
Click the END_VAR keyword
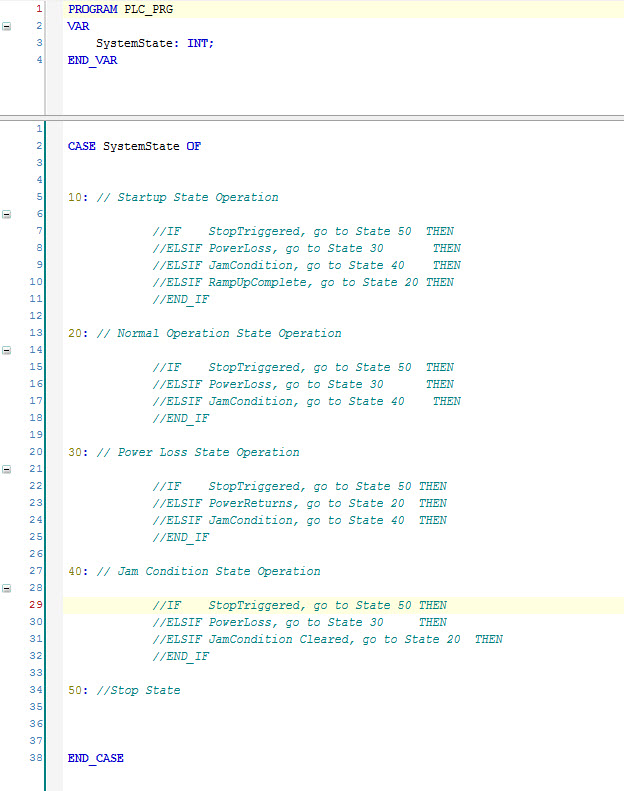[92, 60]
